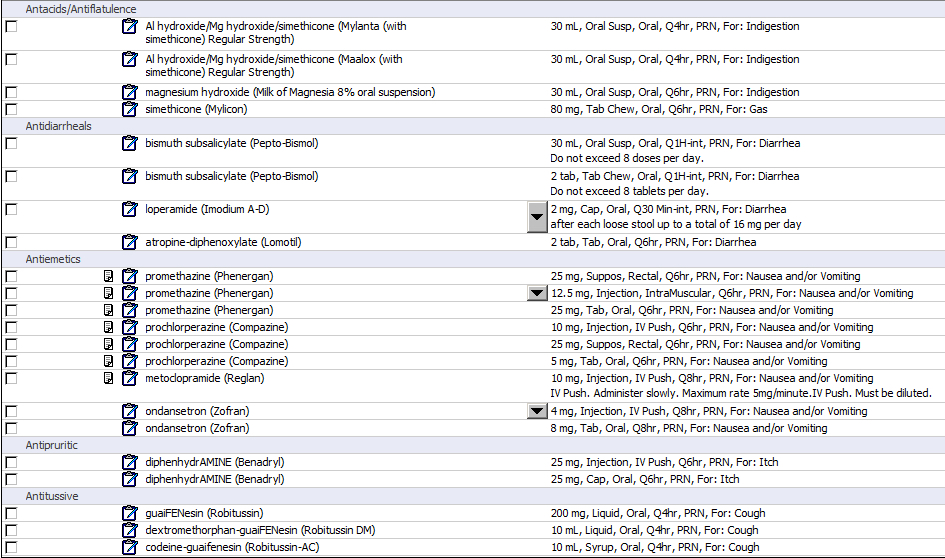
Task: Click the Antidiarrheals section header
Action: point(58,126)
